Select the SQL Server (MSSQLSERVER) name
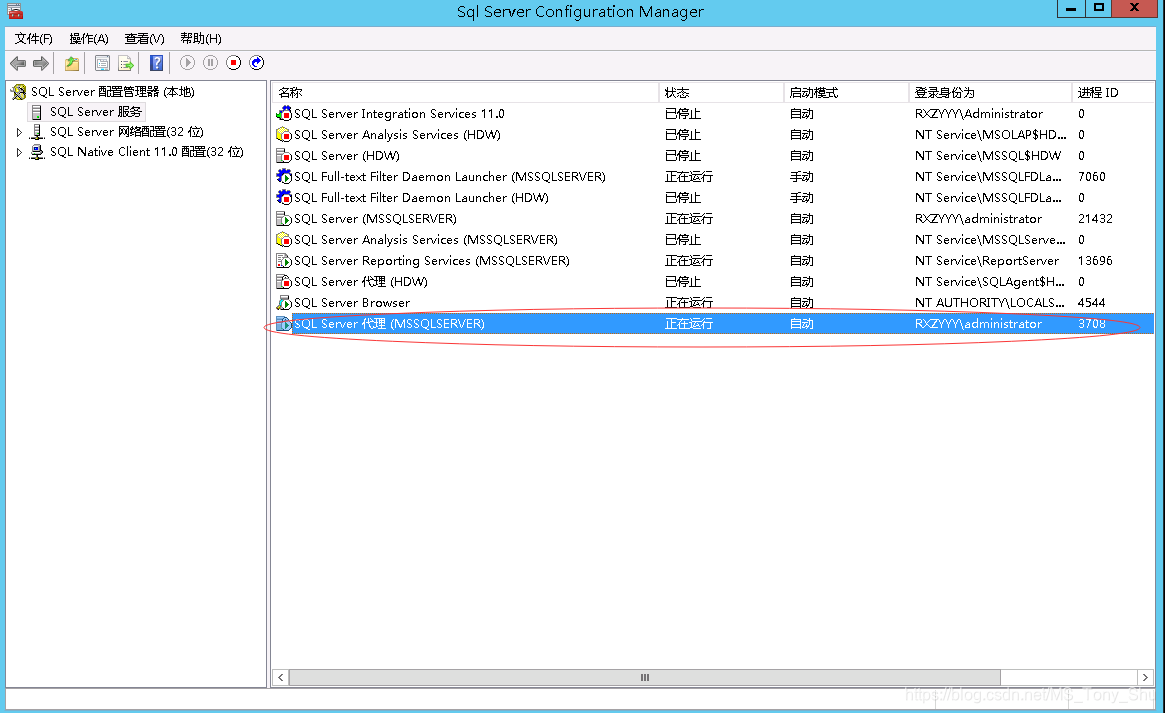This screenshot has height=713, width=1165. [x=375, y=219]
